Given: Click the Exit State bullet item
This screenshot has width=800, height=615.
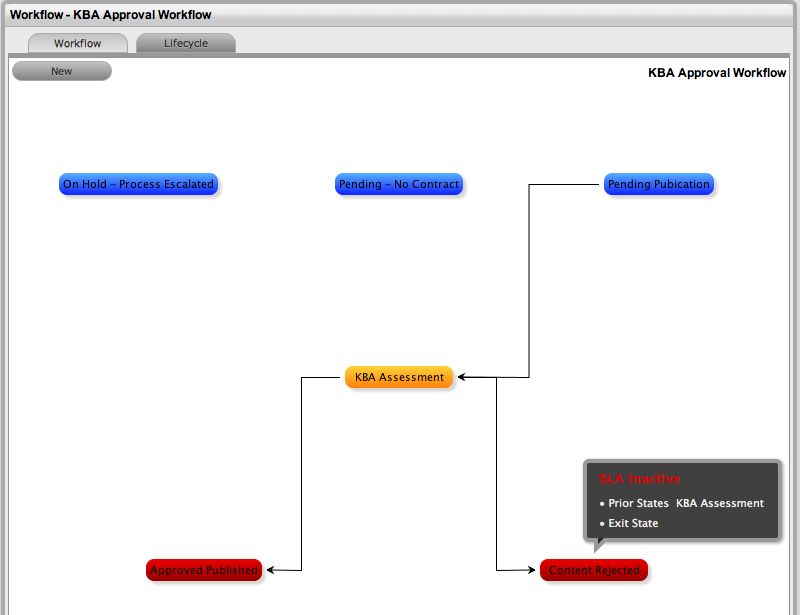Looking at the screenshot, I should 634,523.
